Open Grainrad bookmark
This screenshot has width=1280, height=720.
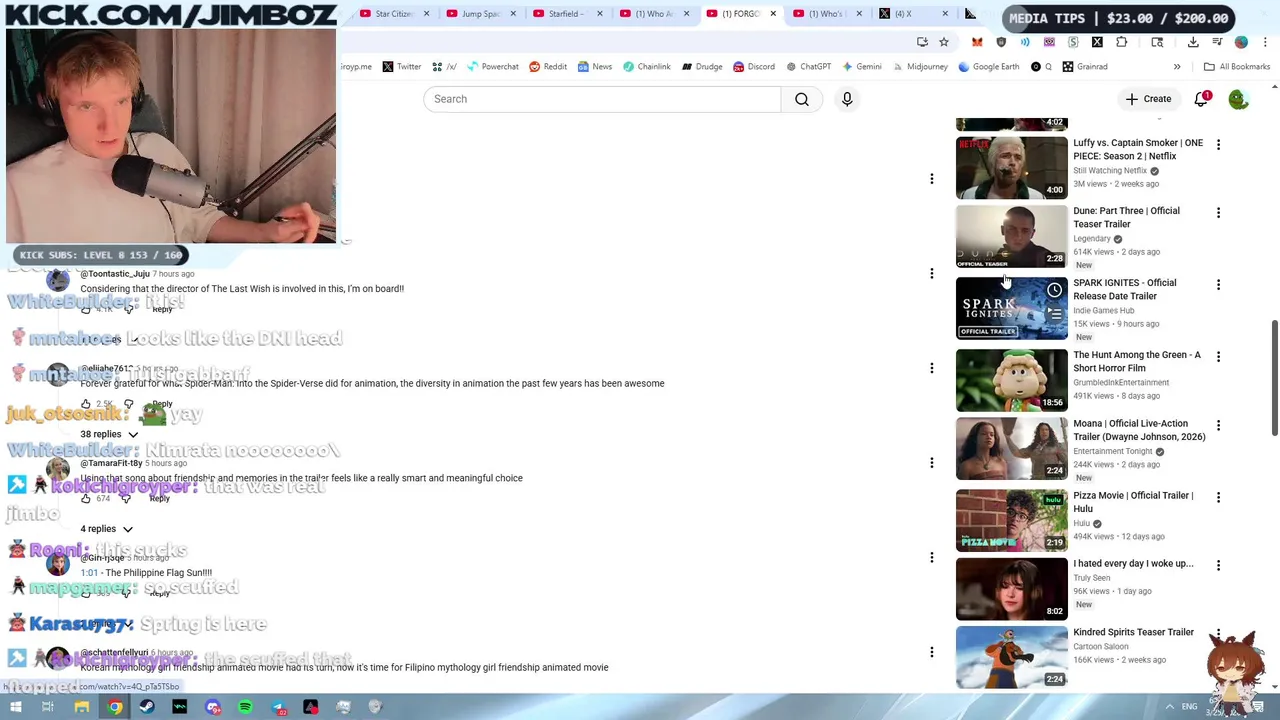coord(1085,67)
